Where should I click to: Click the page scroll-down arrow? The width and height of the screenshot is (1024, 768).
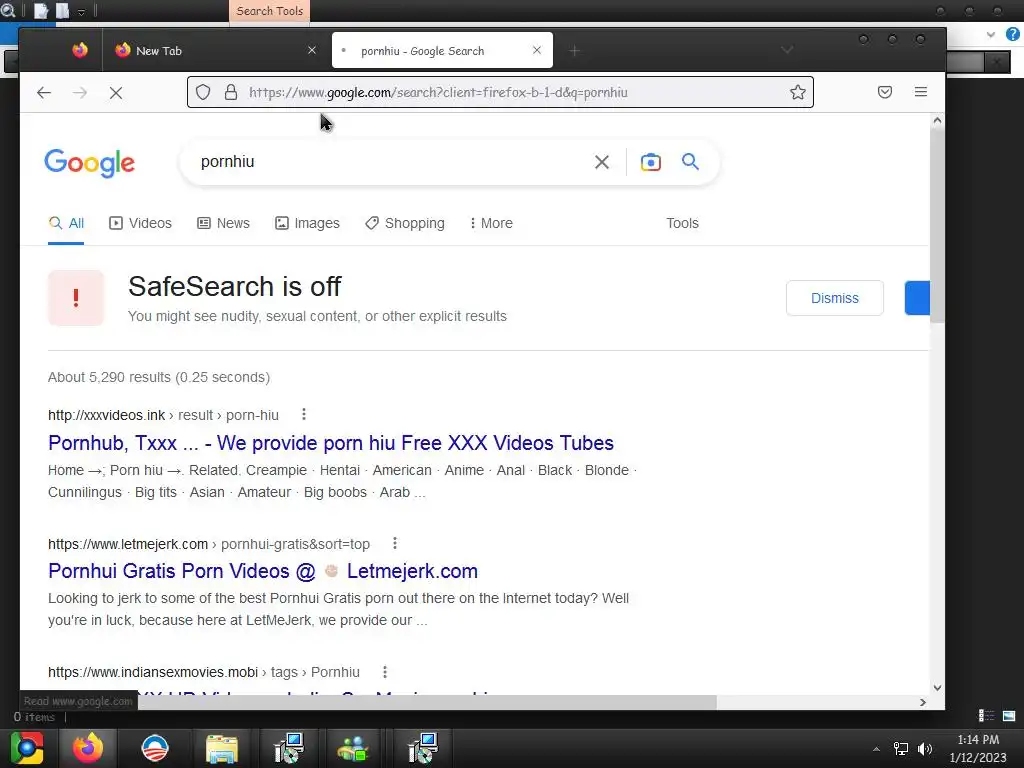coord(937,687)
